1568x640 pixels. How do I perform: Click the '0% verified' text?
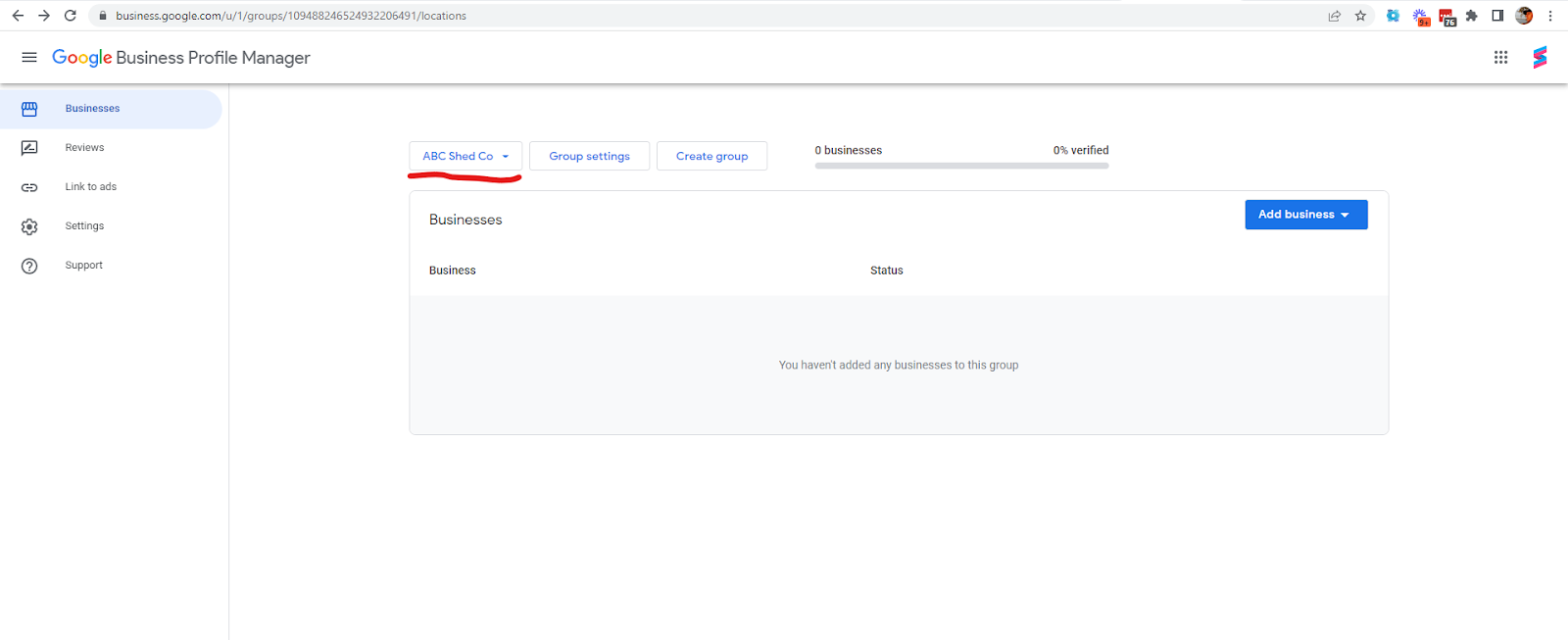(x=1081, y=150)
